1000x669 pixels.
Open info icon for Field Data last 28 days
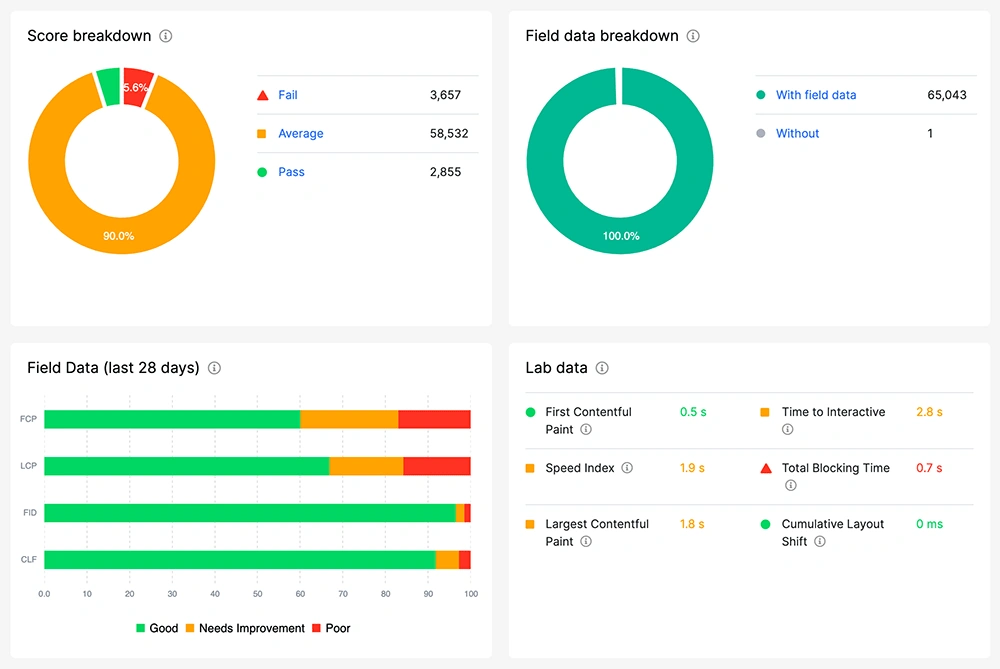(214, 368)
